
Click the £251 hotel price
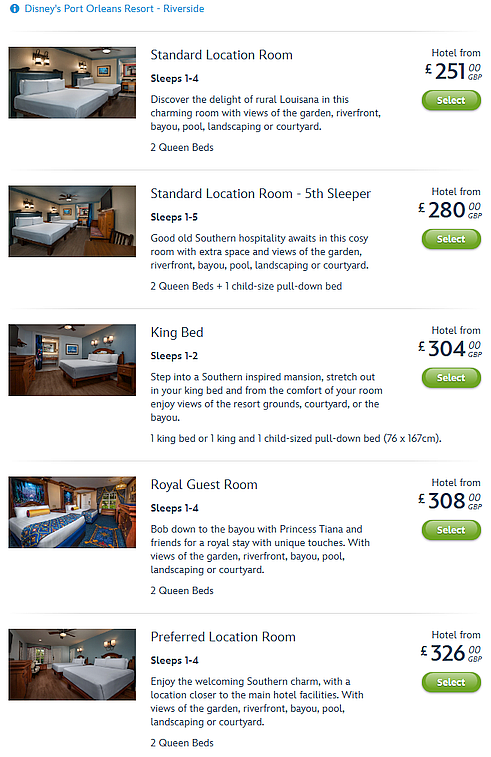coord(453,71)
